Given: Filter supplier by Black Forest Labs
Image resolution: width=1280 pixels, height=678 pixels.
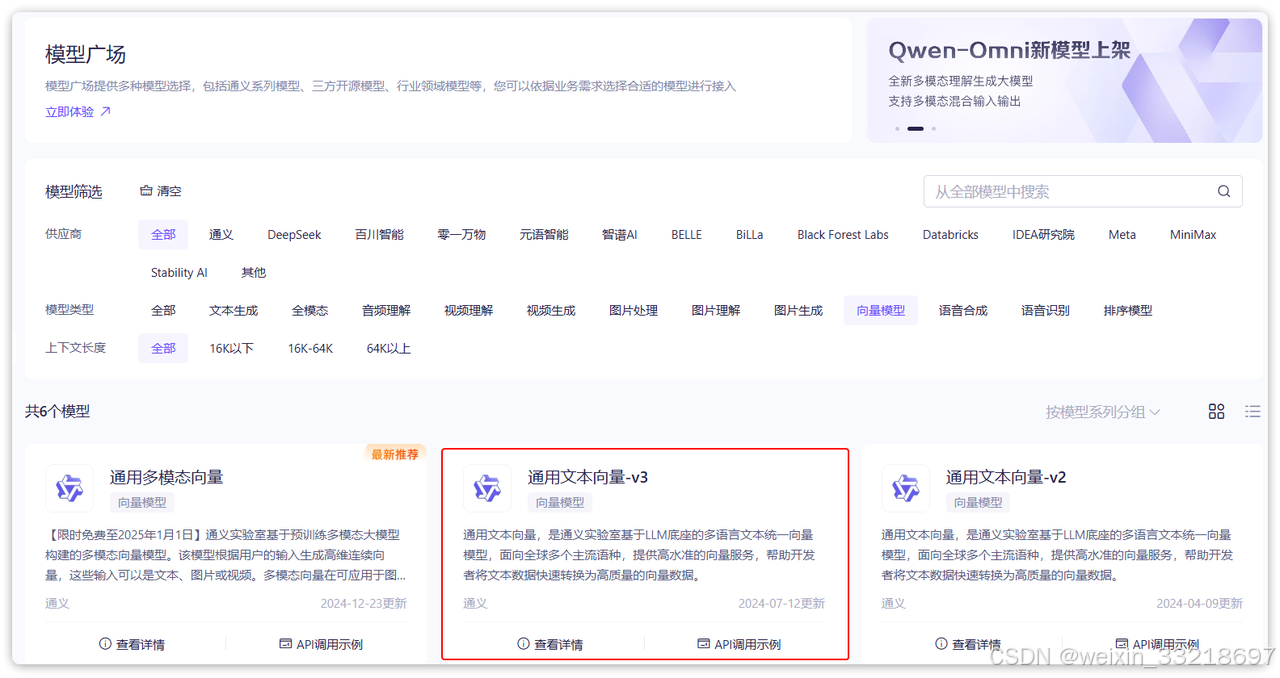Looking at the screenshot, I should (x=842, y=234).
